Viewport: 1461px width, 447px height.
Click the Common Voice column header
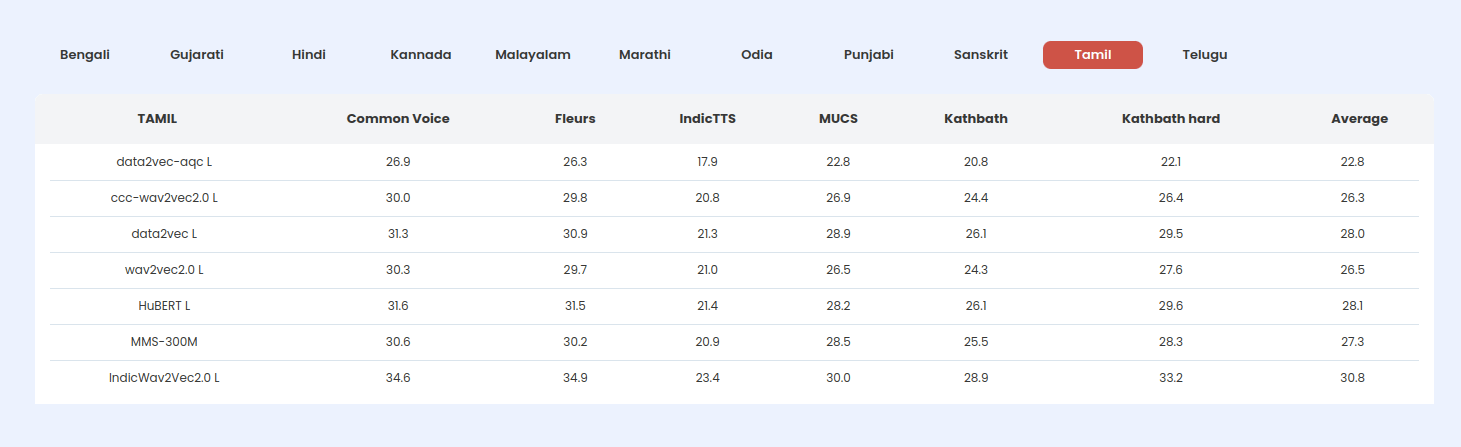pos(398,119)
